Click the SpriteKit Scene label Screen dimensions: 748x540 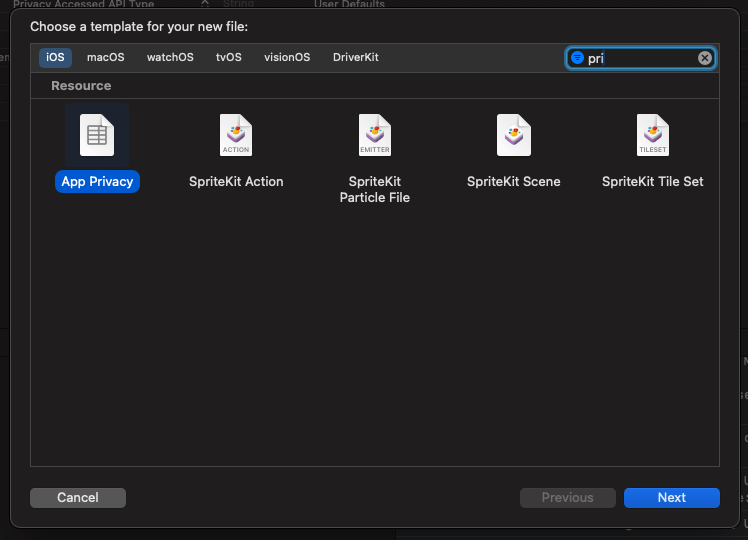pos(514,181)
